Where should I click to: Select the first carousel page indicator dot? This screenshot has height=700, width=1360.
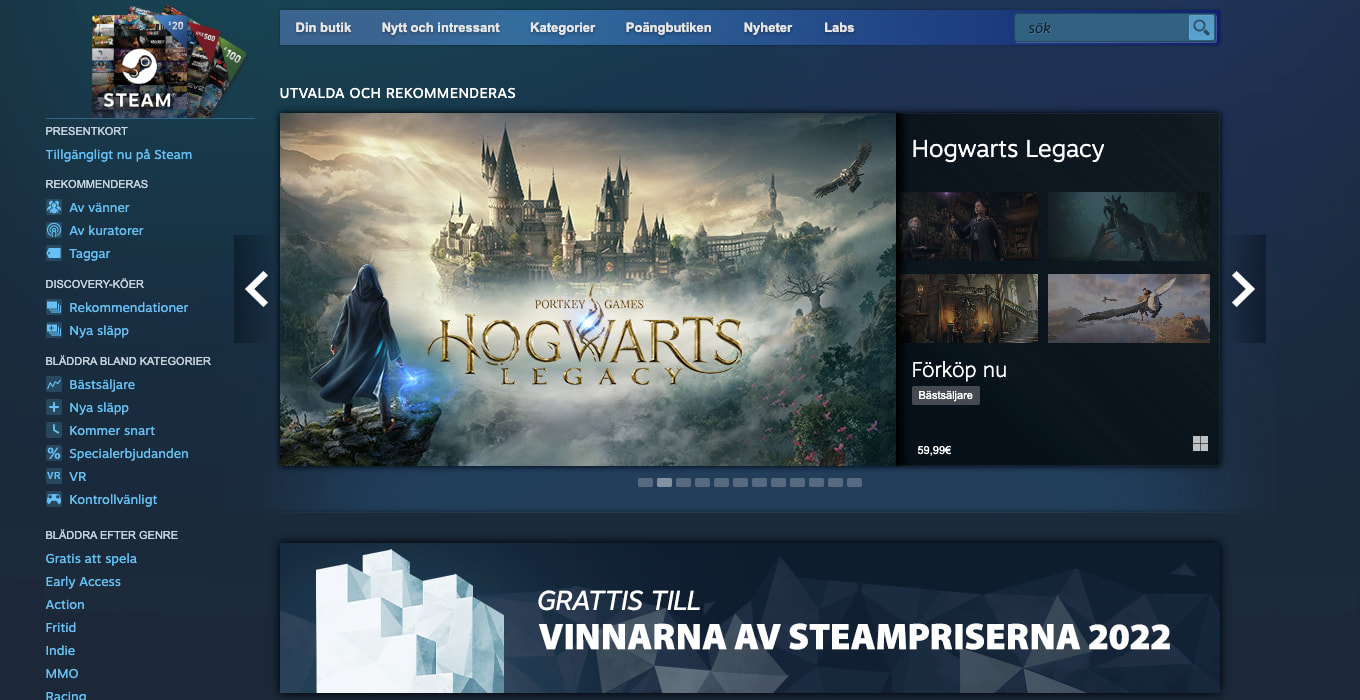pos(645,482)
